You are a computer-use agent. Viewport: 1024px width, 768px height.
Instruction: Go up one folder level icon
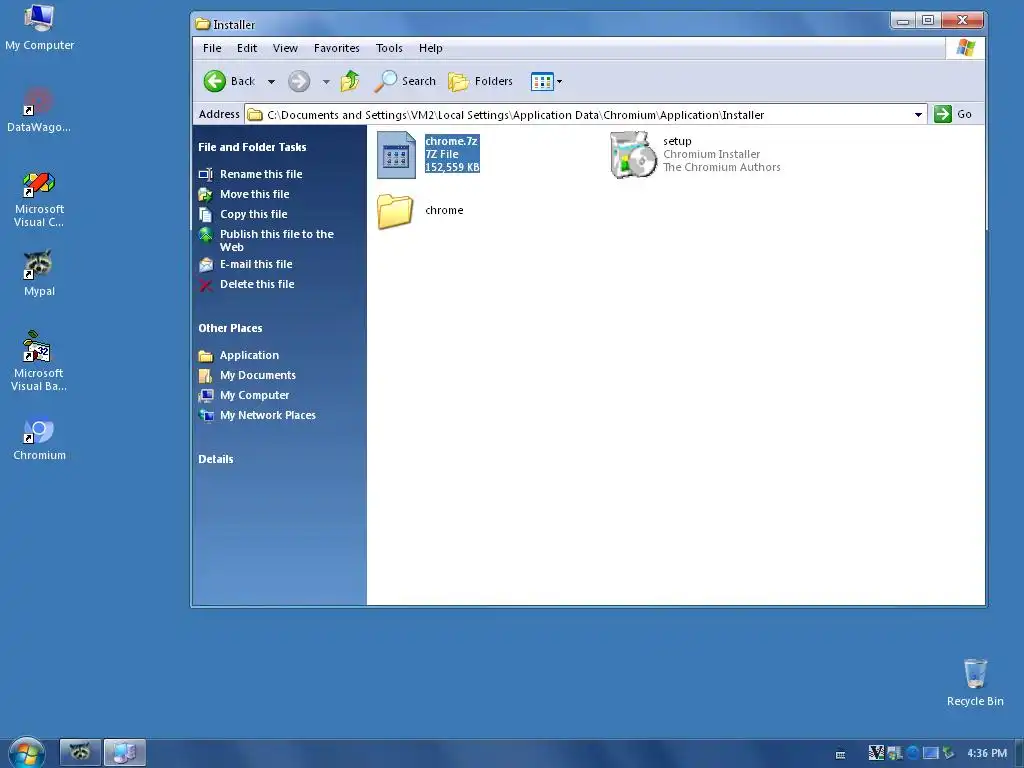pos(350,81)
